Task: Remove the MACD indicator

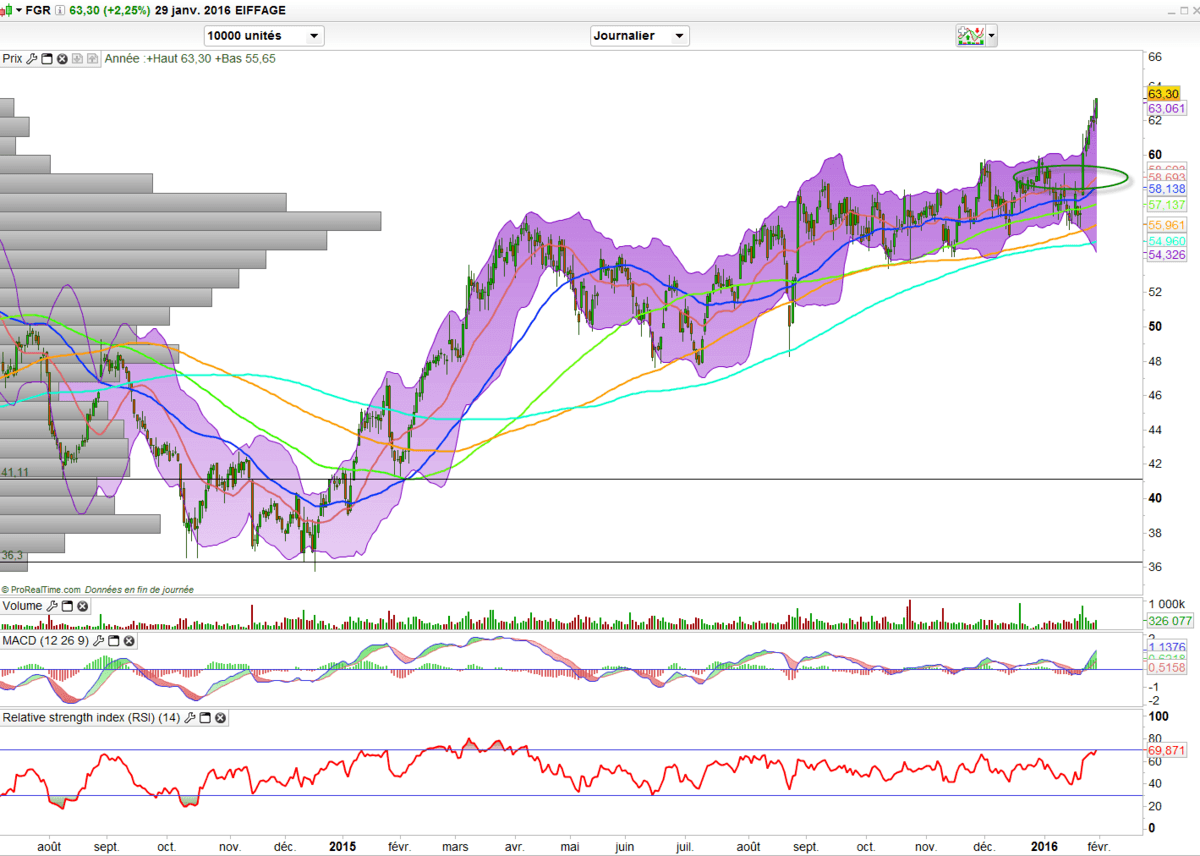Action: [x=128, y=640]
